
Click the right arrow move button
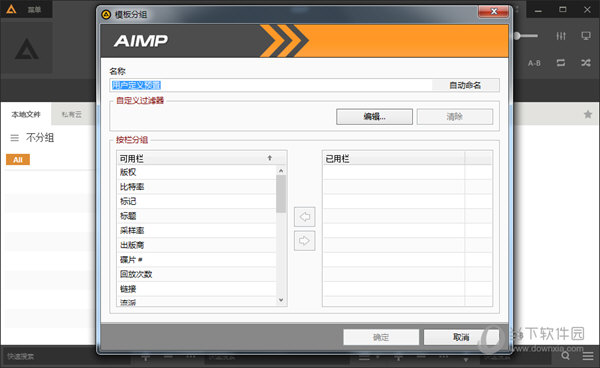305,241
